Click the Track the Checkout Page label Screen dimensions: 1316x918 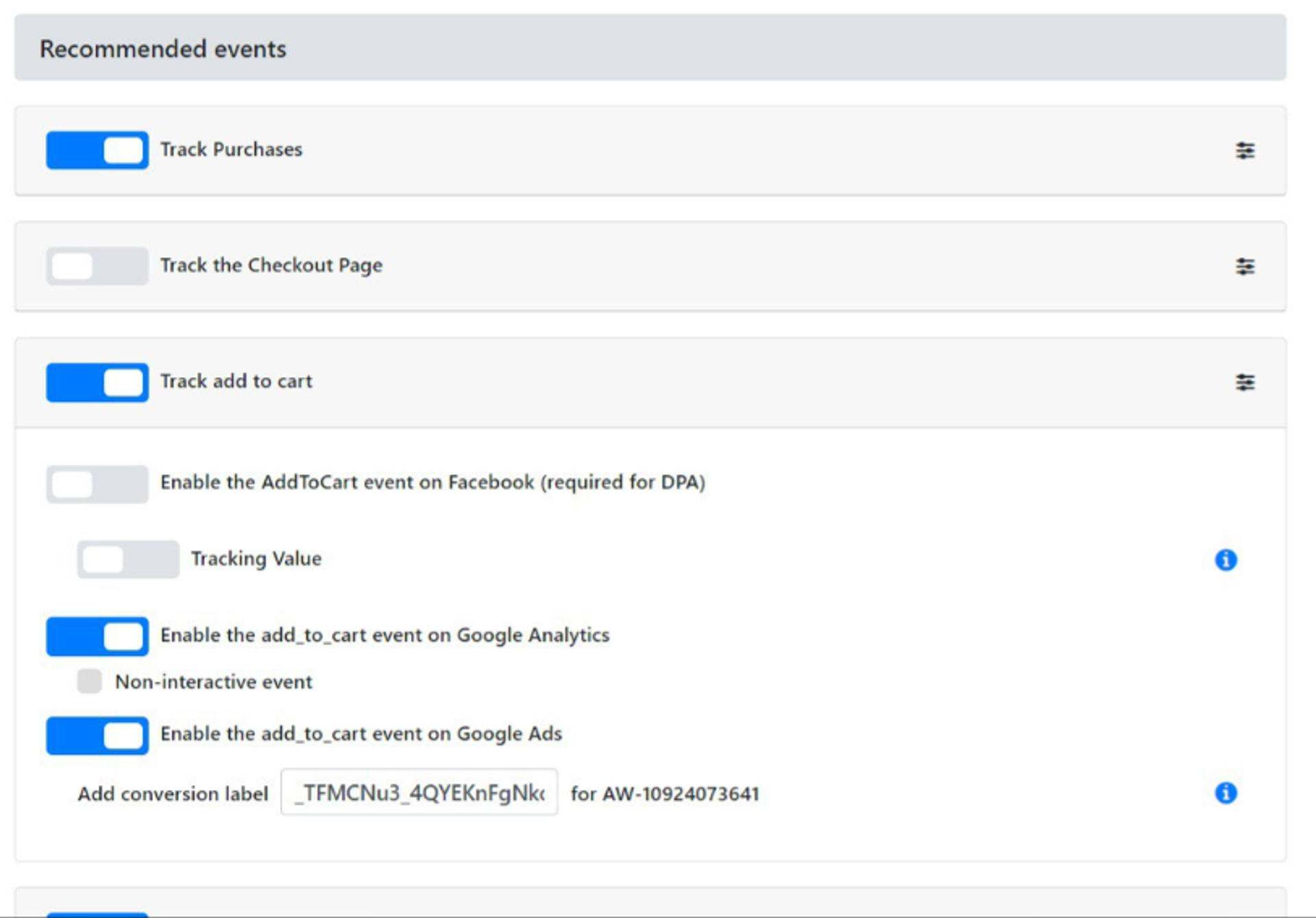tap(271, 265)
